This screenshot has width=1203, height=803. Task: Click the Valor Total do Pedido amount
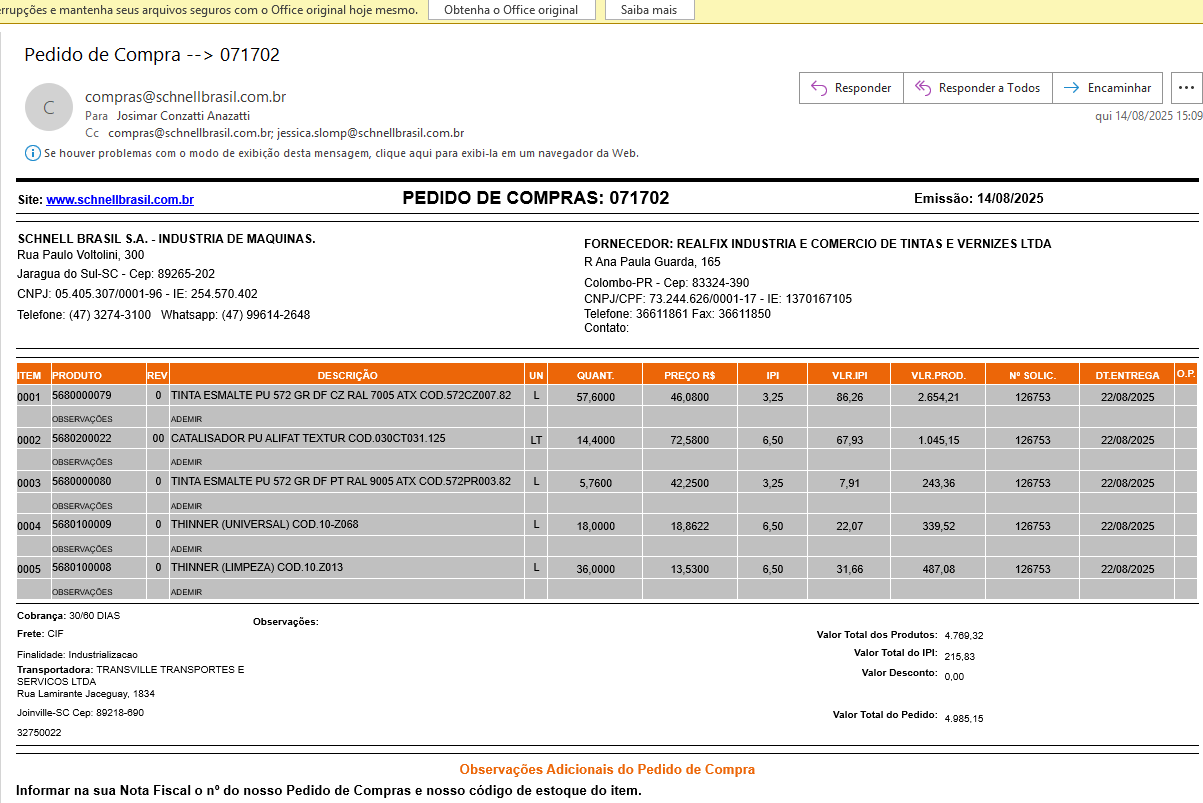963,718
